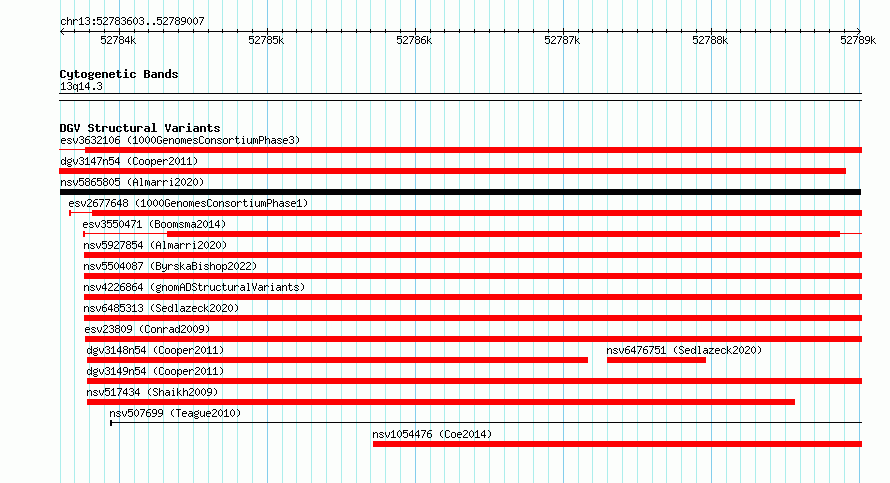Click the 13q14.3 band label
This screenshot has width=890, height=483.
tap(81, 86)
